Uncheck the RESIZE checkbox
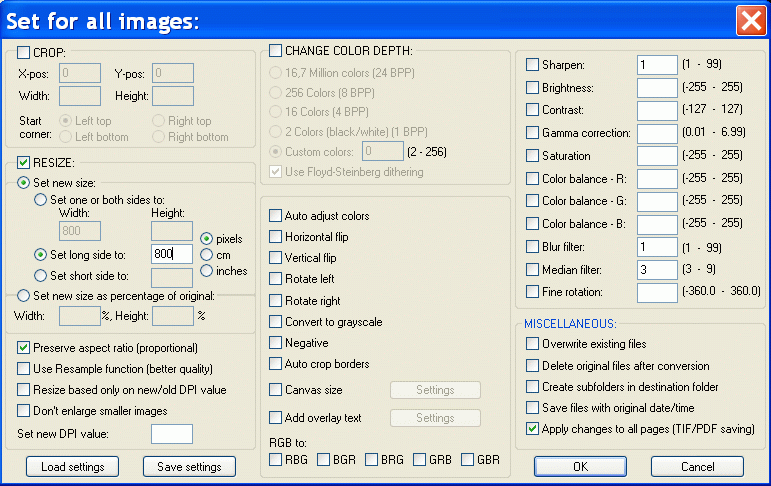 [x=24, y=162]
